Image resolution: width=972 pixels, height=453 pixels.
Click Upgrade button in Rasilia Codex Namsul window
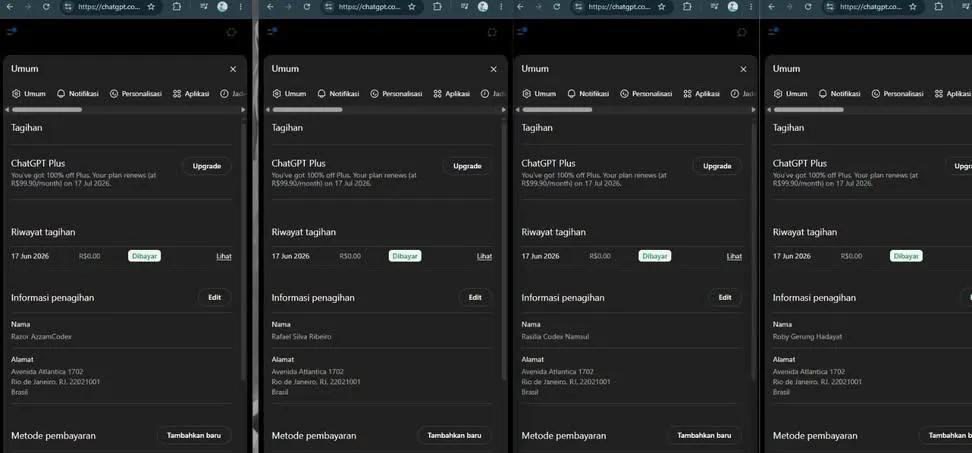(717, 166)
